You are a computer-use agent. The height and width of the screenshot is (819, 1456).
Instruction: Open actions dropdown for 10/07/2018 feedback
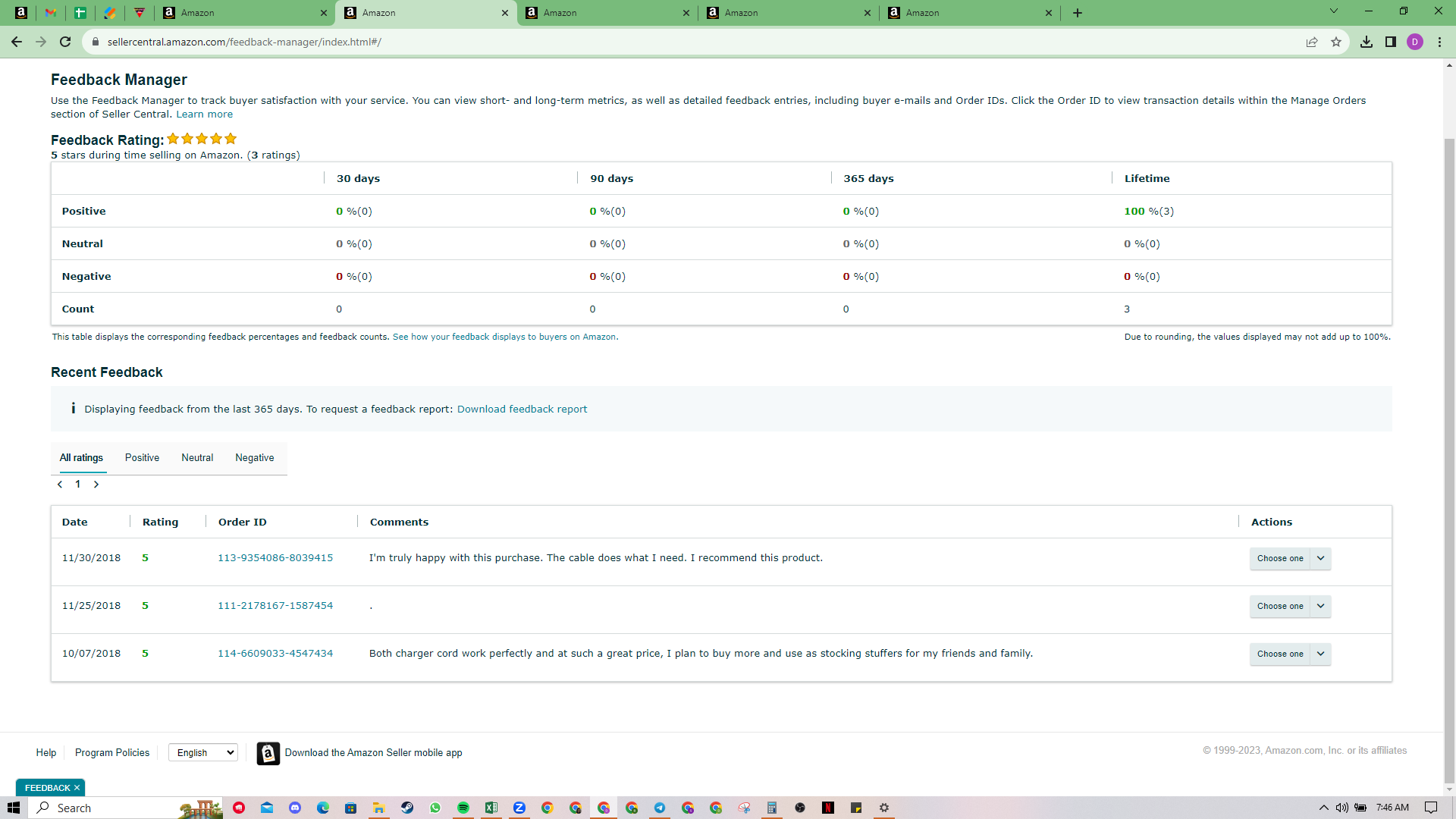tap(1290, 654)
